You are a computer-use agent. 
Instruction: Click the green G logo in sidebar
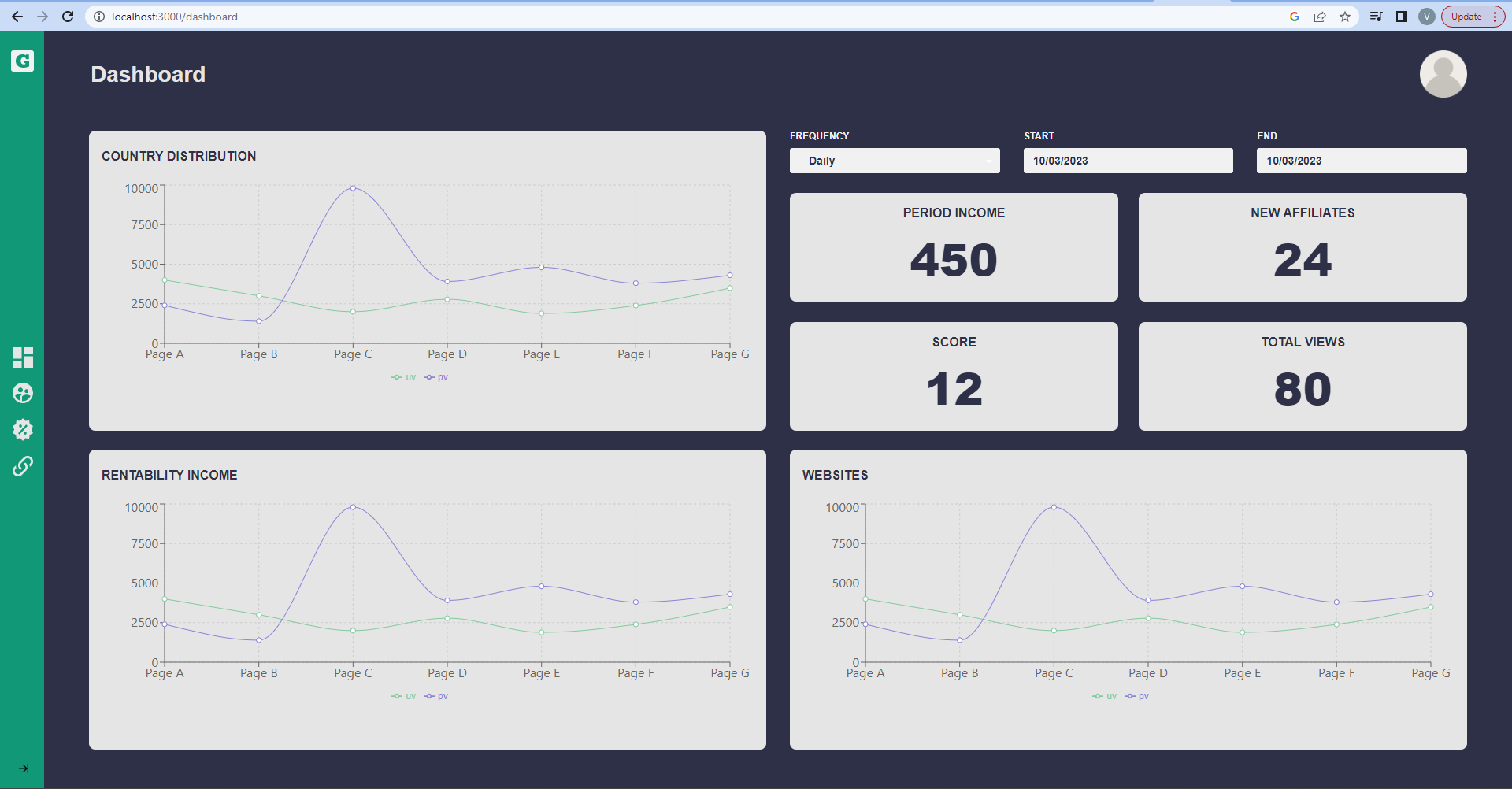point(22,61)
